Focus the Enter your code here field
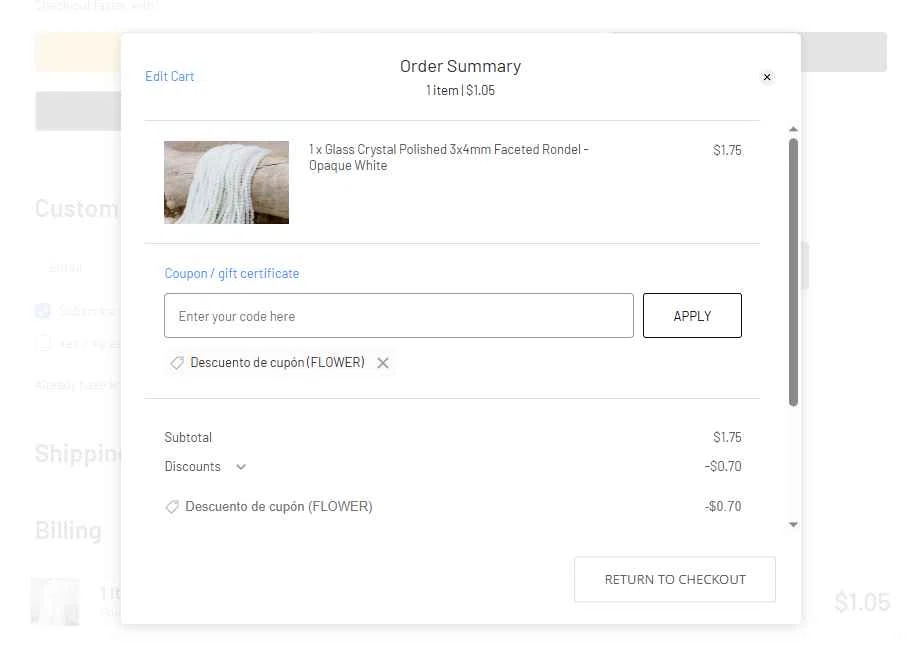 [x=399, y=316]
